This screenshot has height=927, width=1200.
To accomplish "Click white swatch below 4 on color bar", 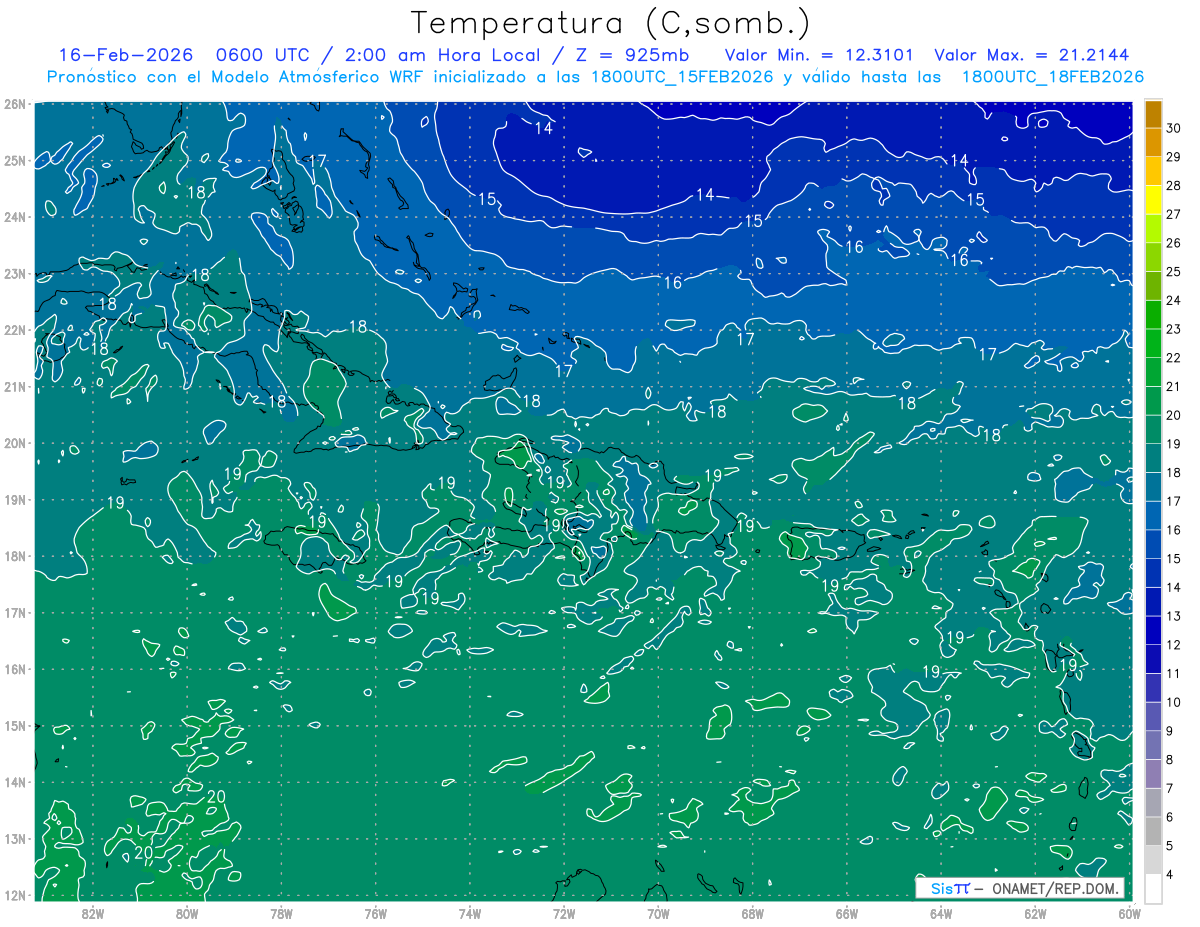I will point(1153,888).
